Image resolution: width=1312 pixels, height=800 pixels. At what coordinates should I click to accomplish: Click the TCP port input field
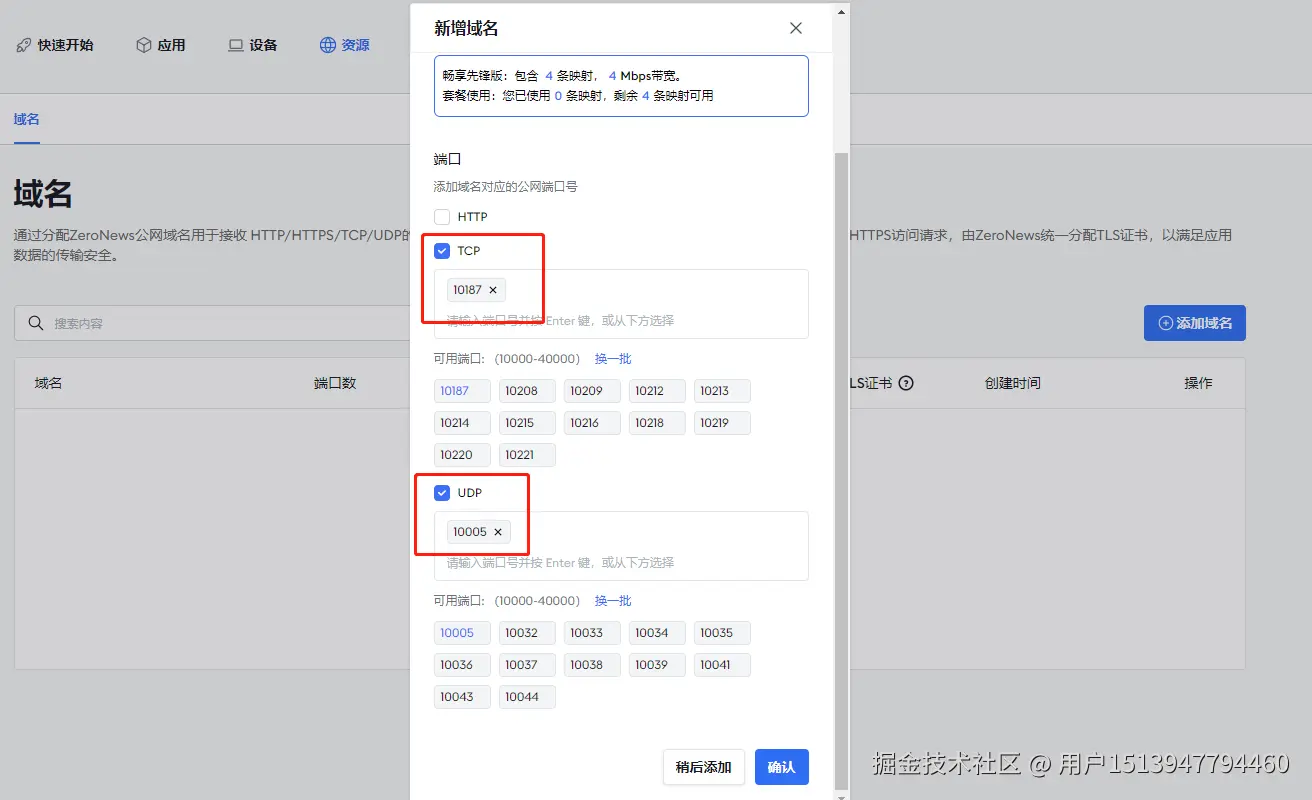[x=621, y=304]
